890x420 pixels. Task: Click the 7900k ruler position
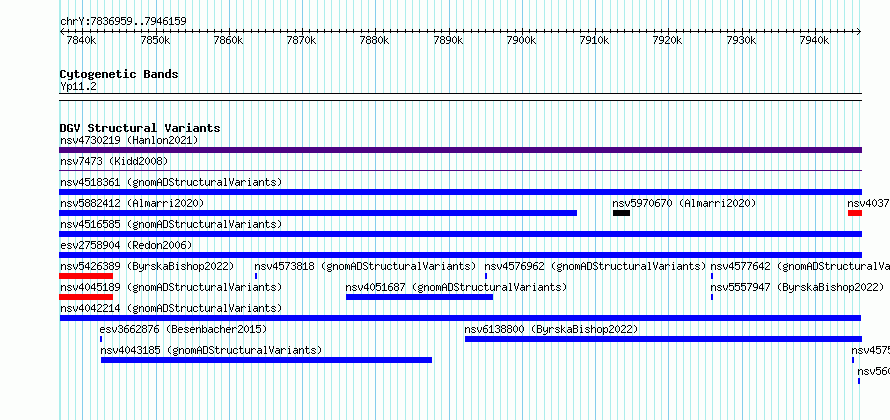(x=521, y=40)
